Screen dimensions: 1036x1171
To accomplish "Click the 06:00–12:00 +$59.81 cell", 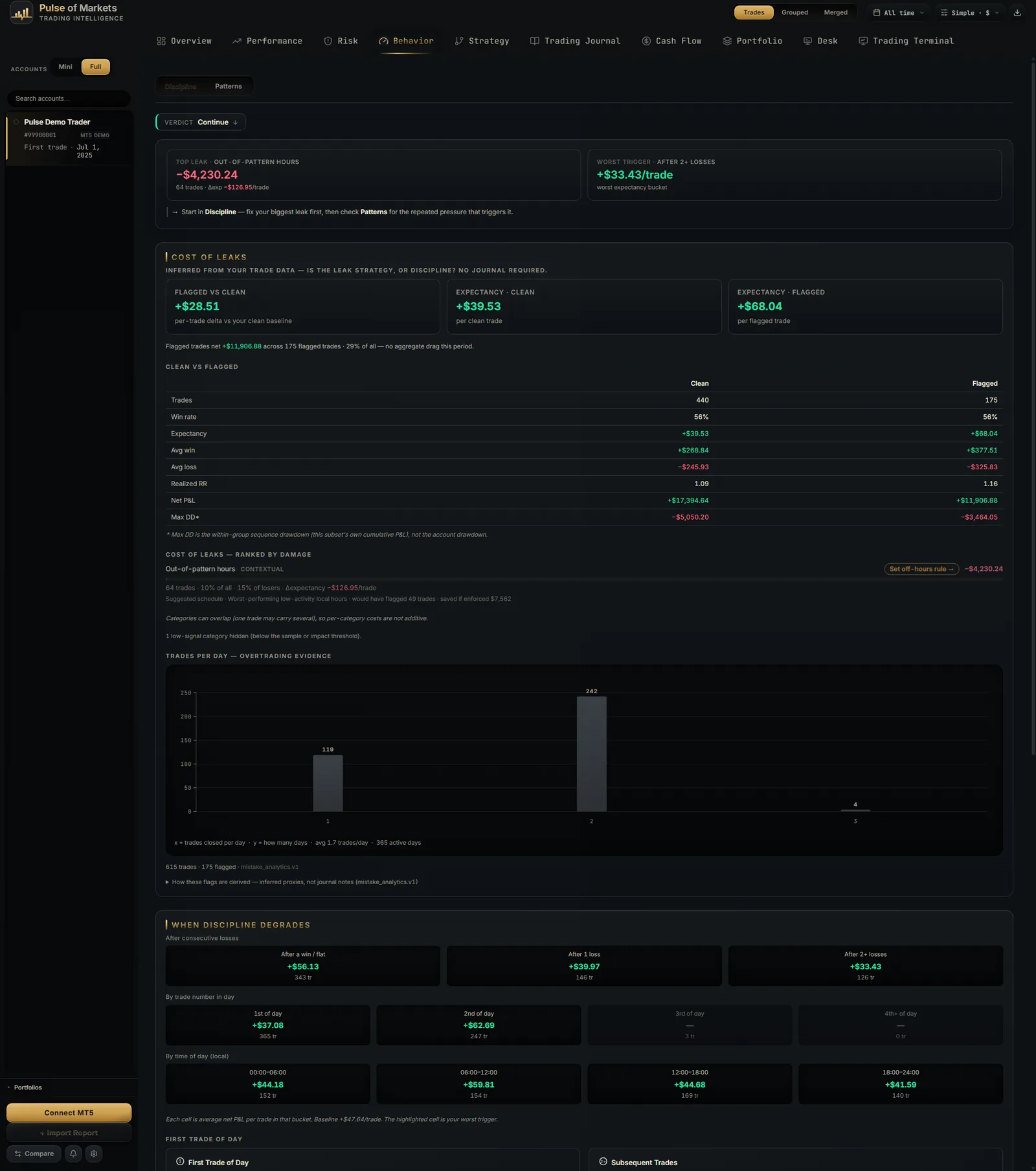I will [479, 1084].
